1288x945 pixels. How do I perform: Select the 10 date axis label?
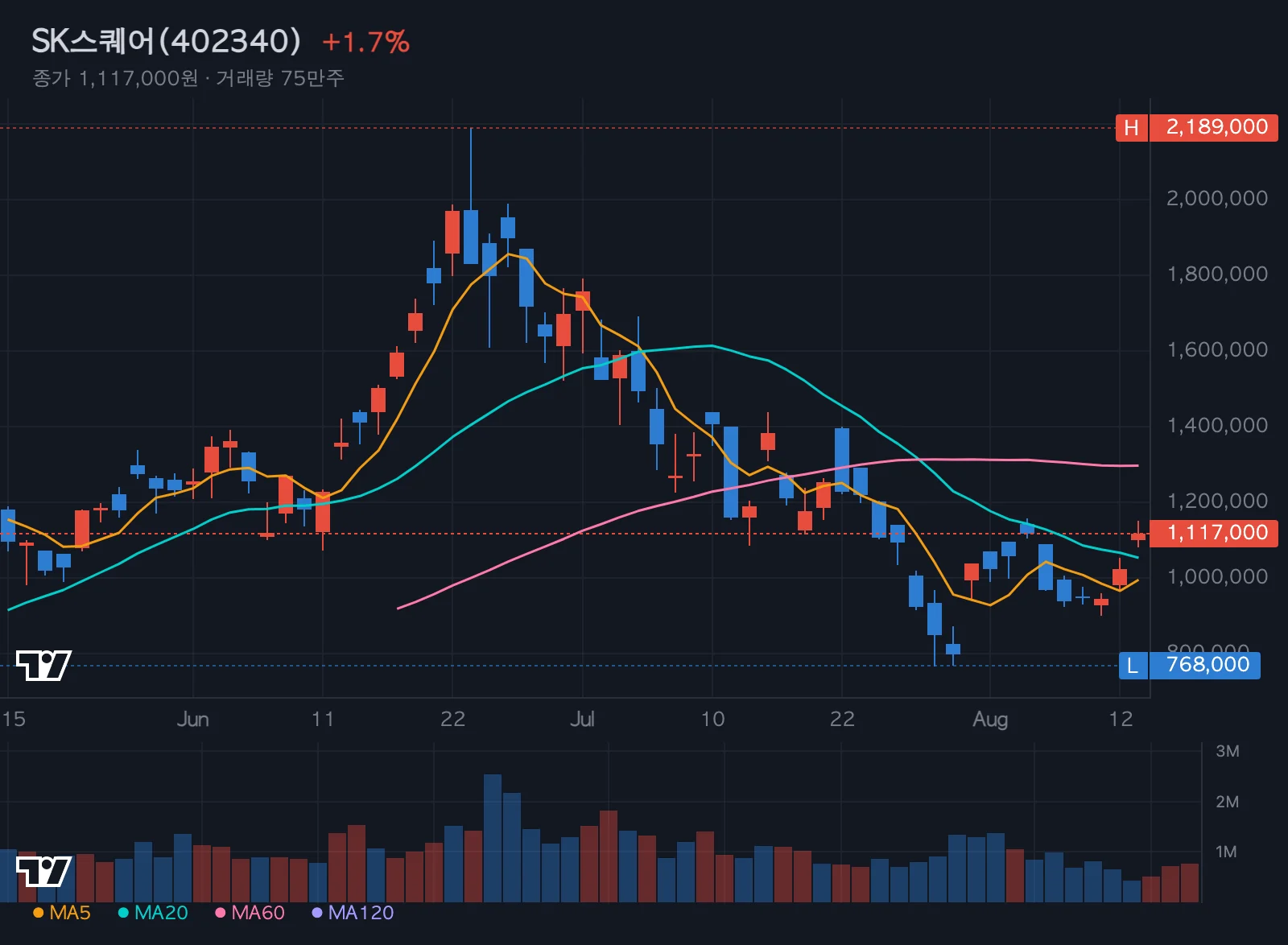712,719
